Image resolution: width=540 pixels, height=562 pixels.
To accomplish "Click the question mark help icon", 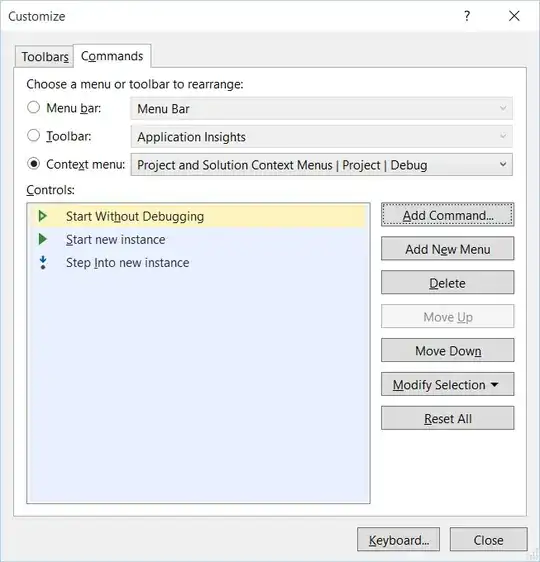I will 467,16.
